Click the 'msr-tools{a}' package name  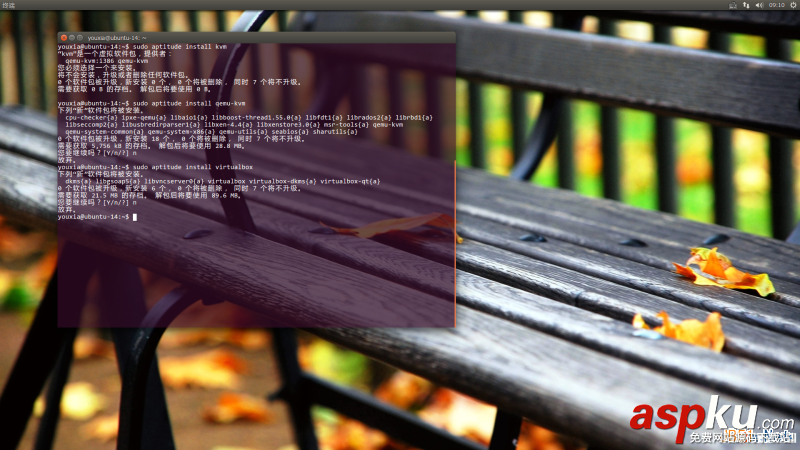(346, 124)
